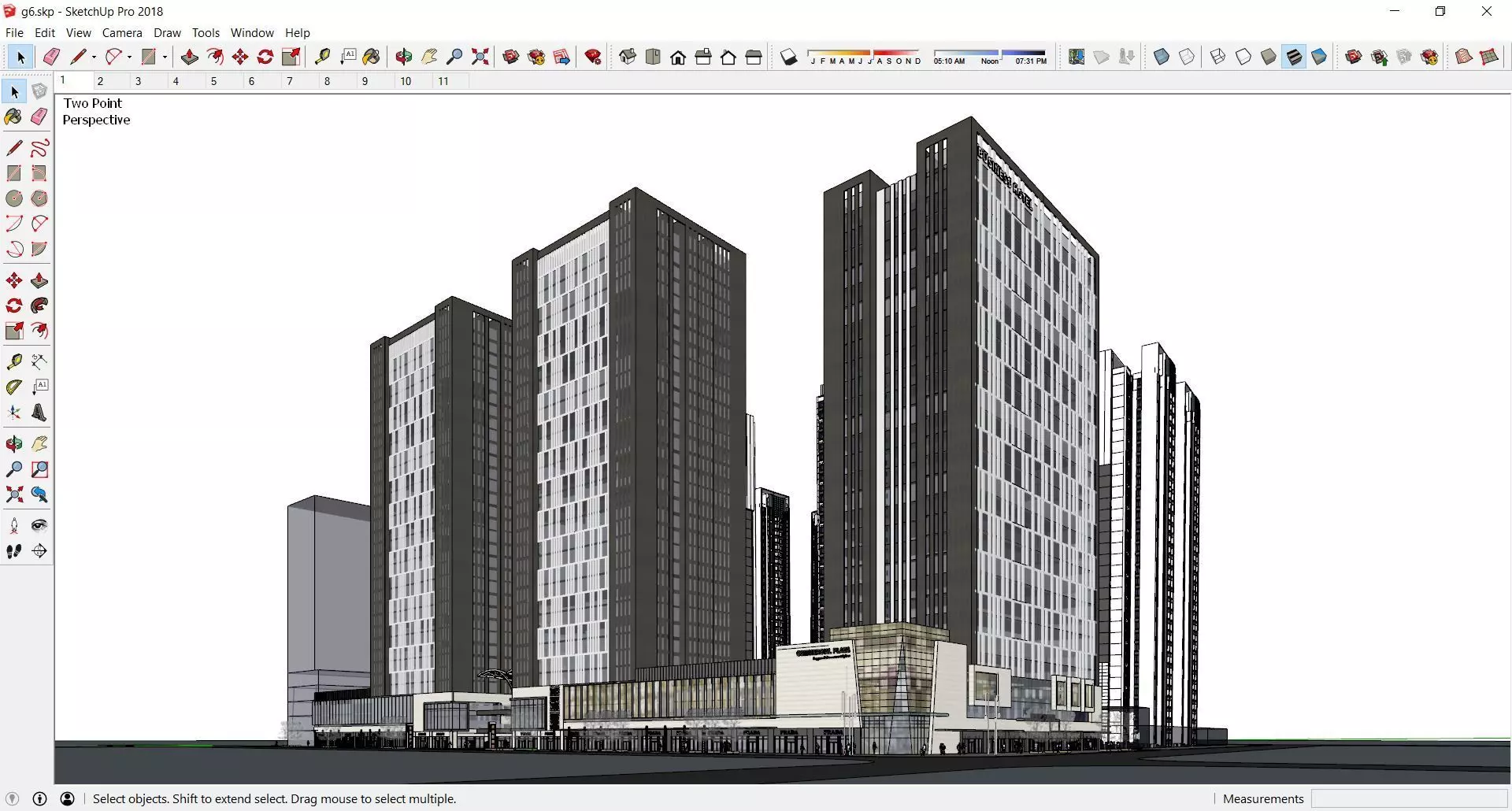This screenshot has width=1512, height=811.
Task: Toggle Back Edges style
Action: tap(1187, 57)
